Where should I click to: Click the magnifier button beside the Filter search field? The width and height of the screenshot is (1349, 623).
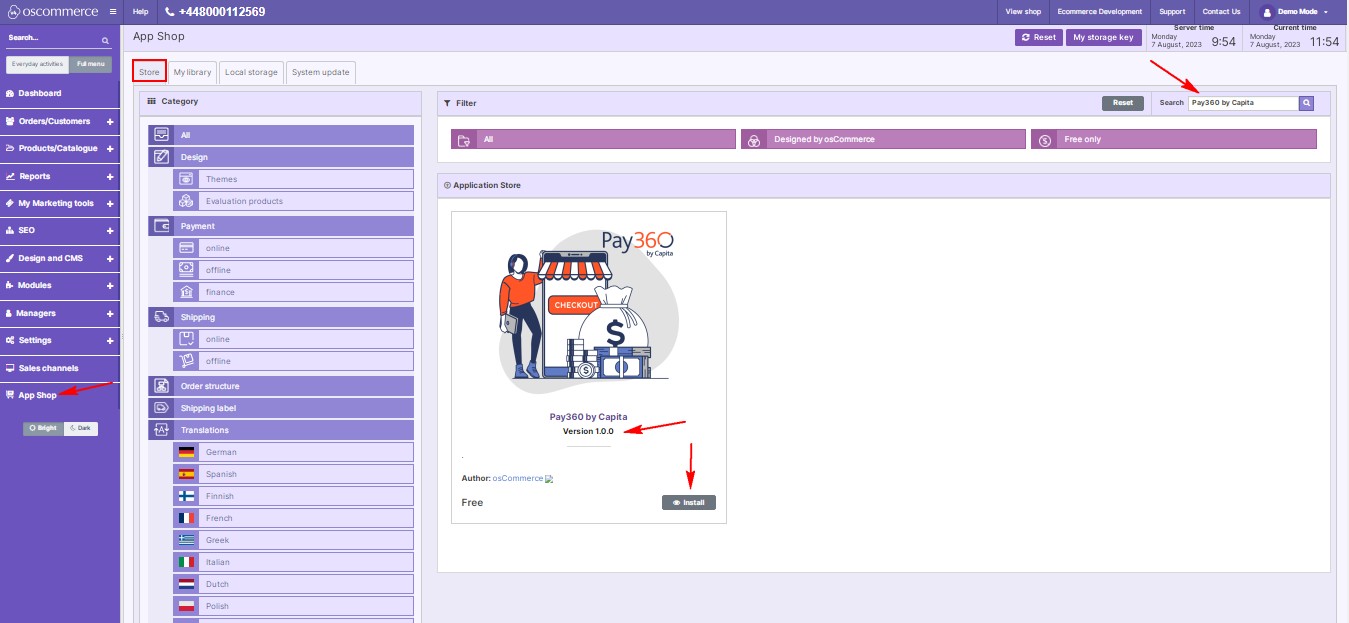(x=1306, y=103)
